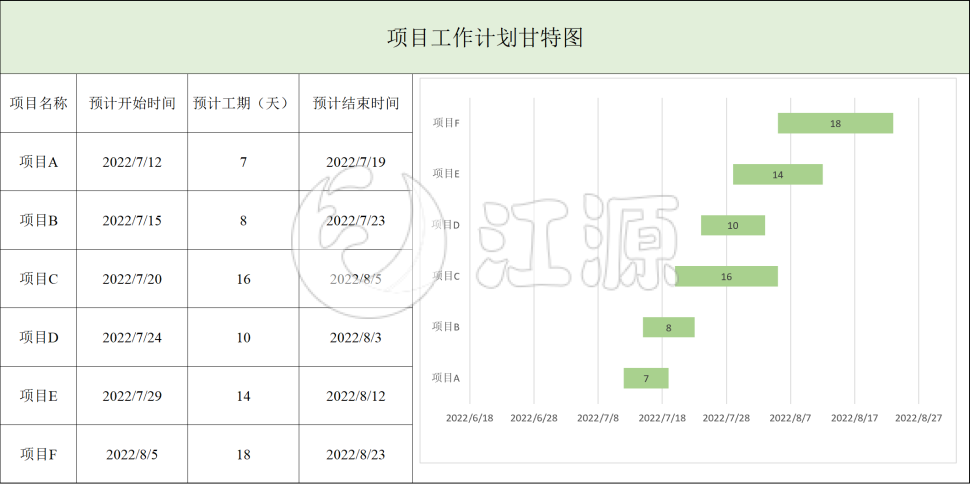Image resolution: width=970 pixels, height=484 pixels.
Task: Click end date cell 2022/7/19
Action: coord(356,162)
